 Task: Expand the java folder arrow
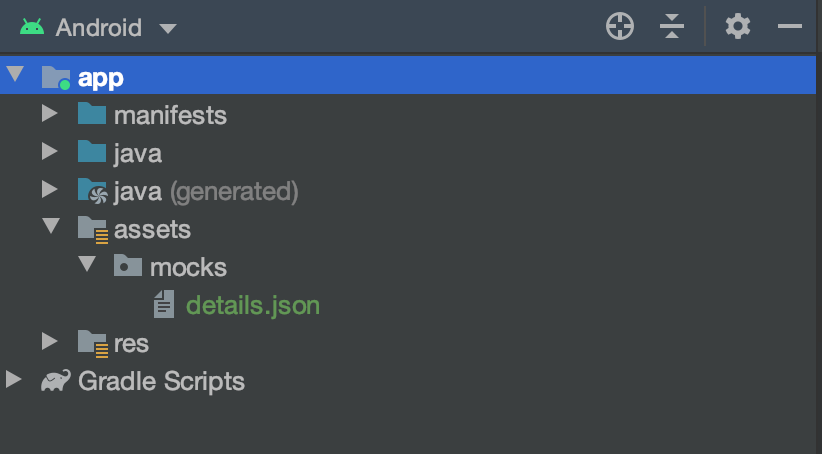[x=50, y=153]
